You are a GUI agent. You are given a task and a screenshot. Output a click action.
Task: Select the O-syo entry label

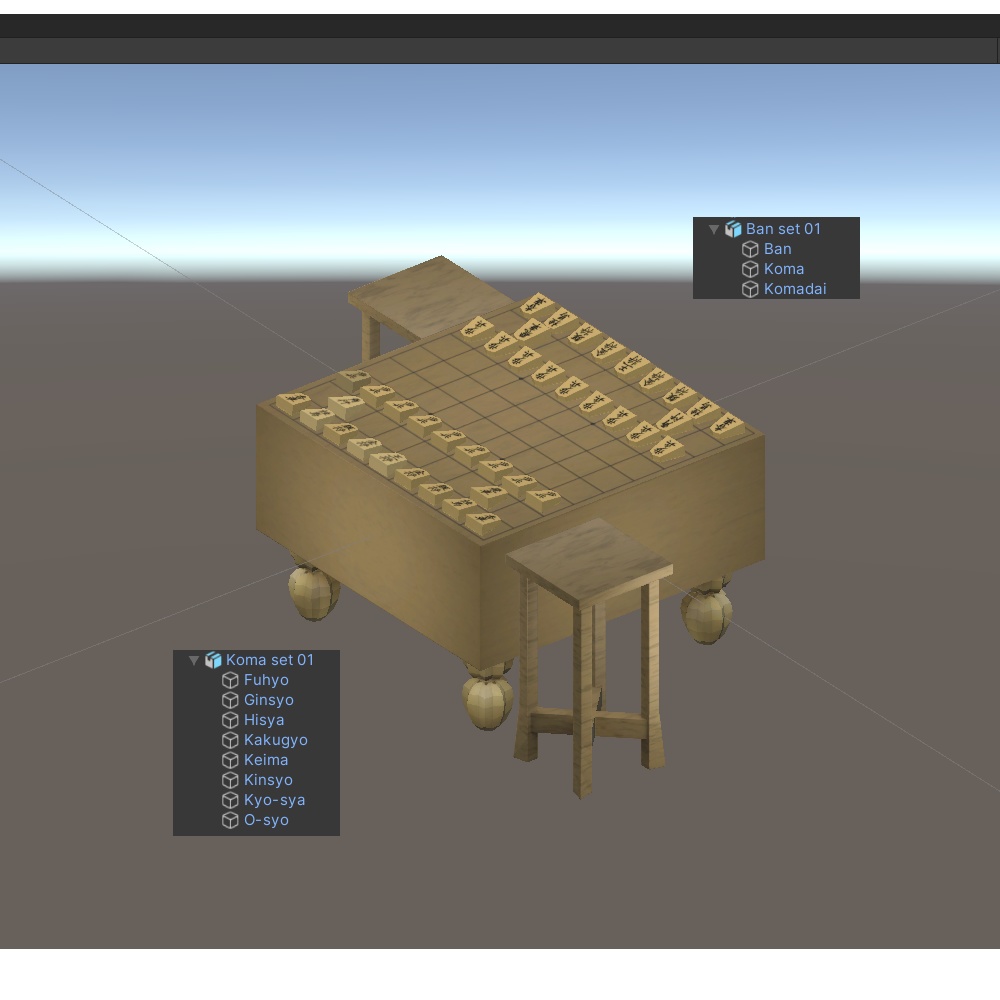click(266, 820)
